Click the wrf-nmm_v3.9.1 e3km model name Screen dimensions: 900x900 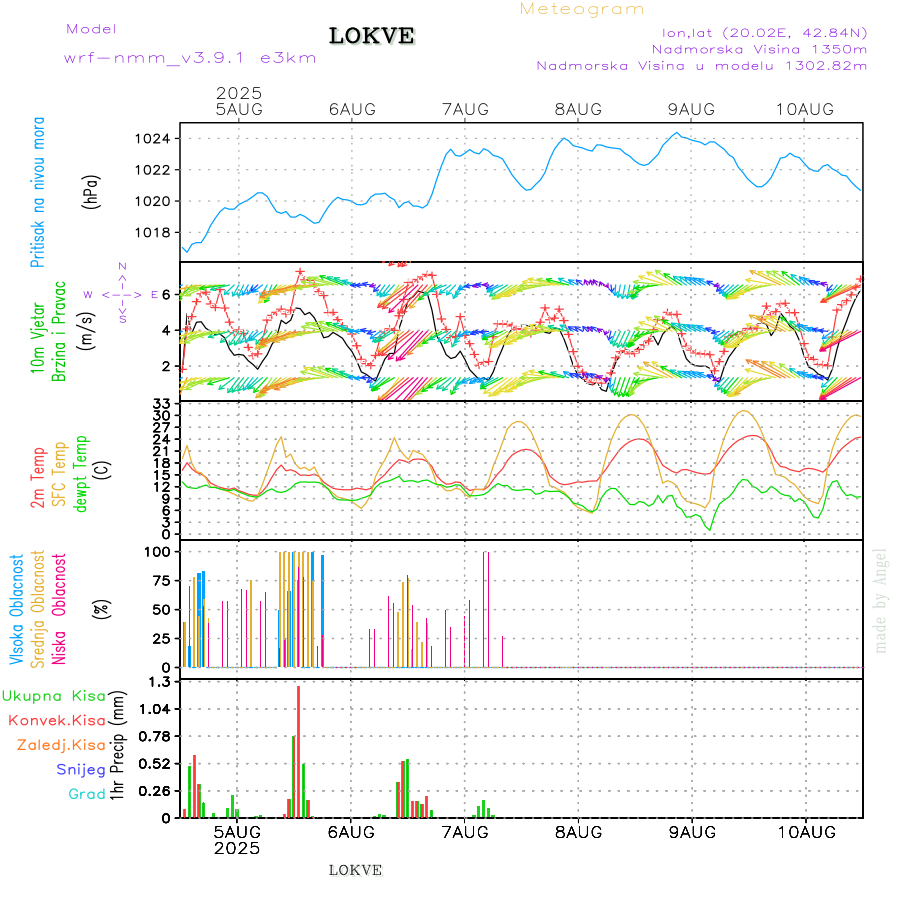(x=190, y=58)
